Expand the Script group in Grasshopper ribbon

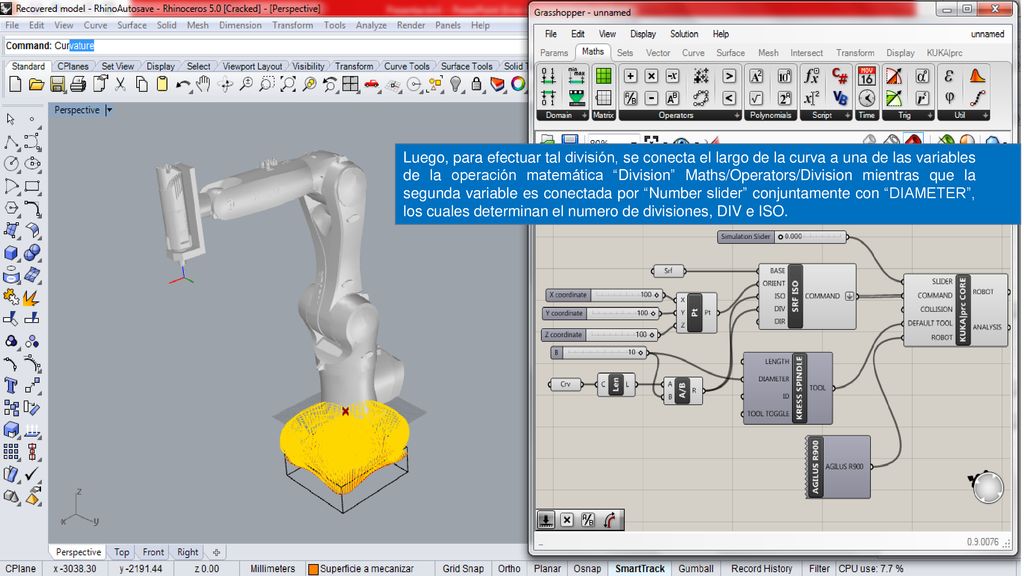click(847, 116)
